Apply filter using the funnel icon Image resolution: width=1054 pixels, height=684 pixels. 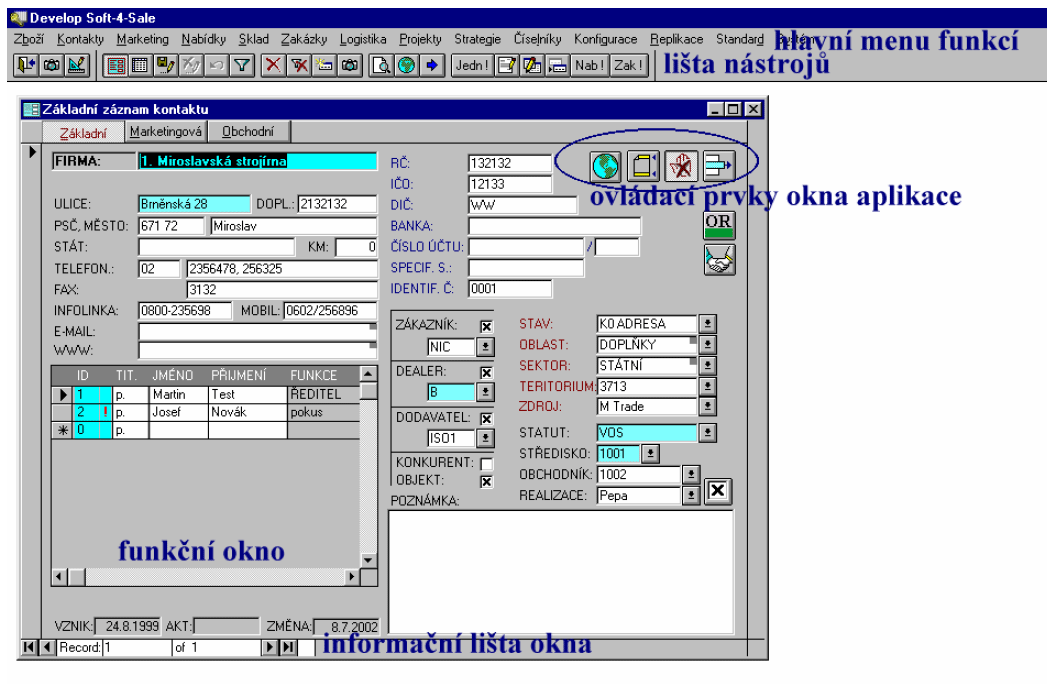tap(241, 66)
